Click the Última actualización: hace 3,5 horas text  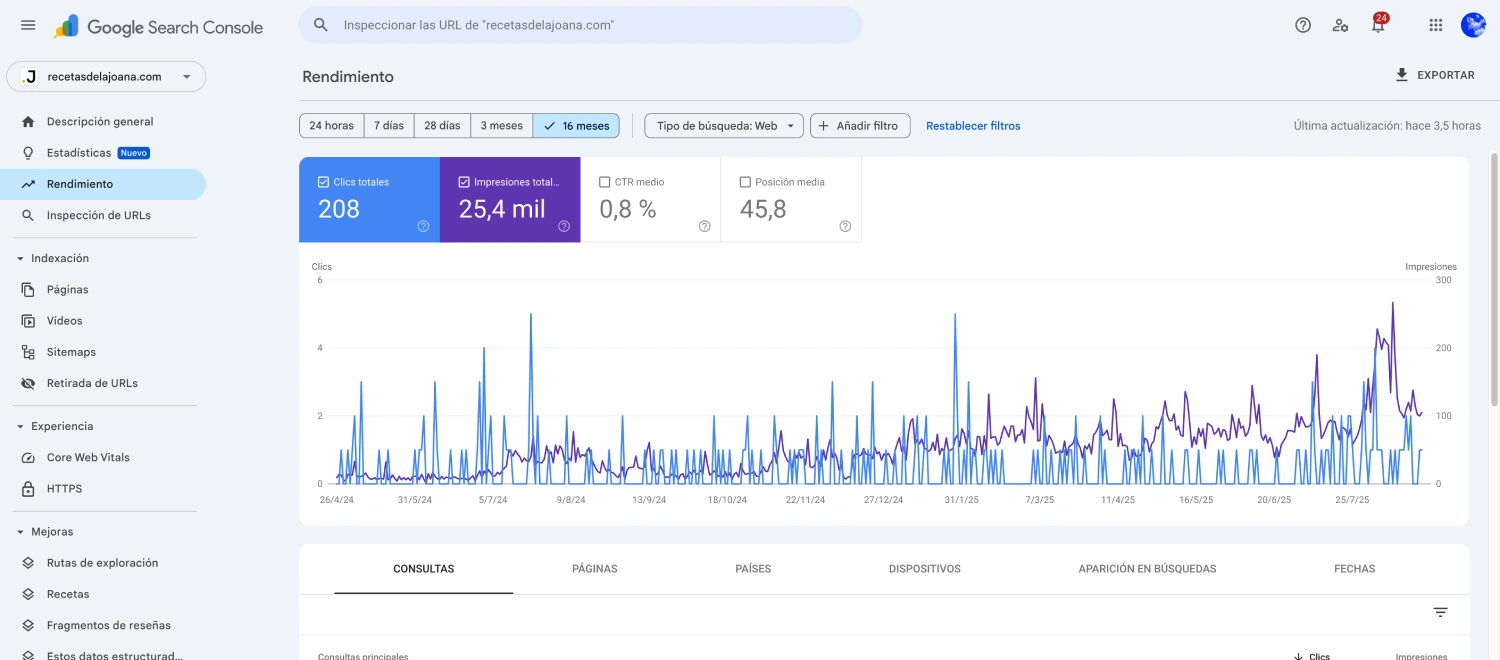[x=1387, y=126]
